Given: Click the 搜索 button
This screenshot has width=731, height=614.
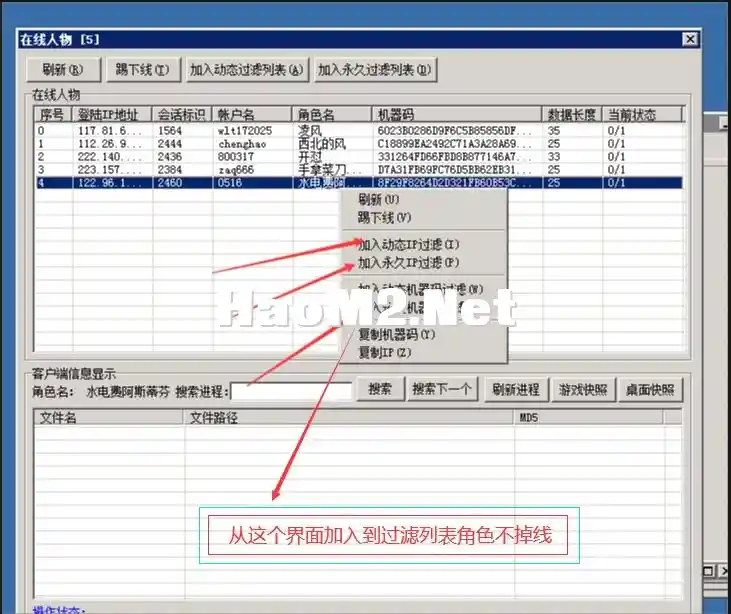Looking at the screenshot, I should click(380, 389).
